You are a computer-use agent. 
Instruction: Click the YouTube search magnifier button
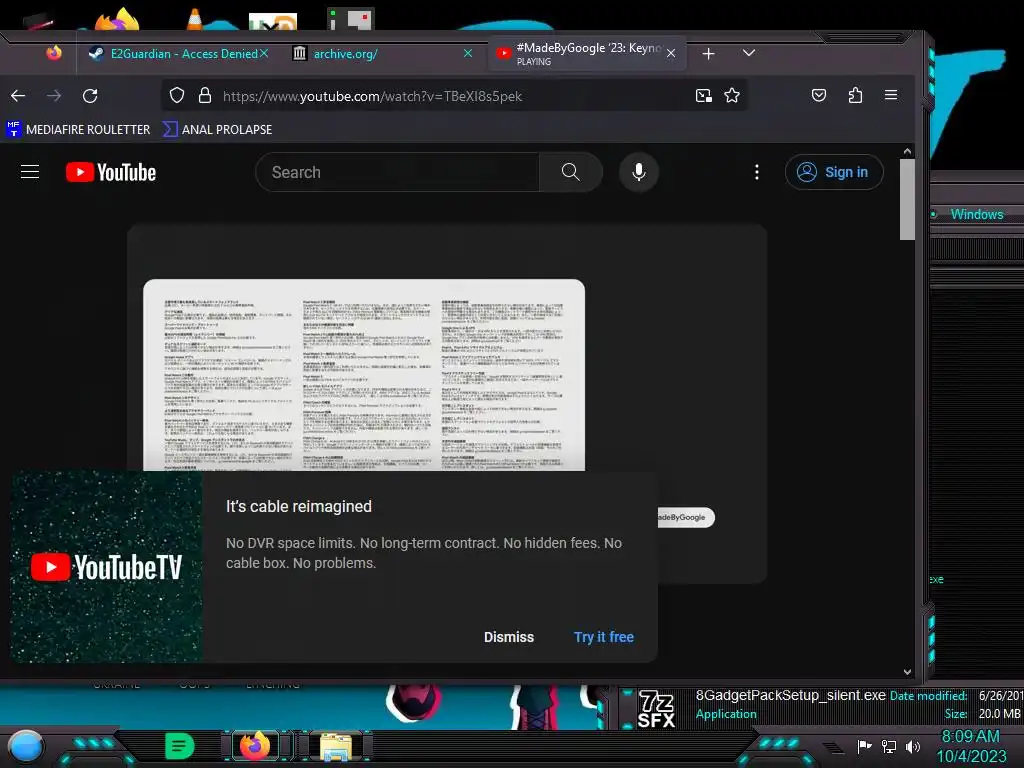coord(571,172)
